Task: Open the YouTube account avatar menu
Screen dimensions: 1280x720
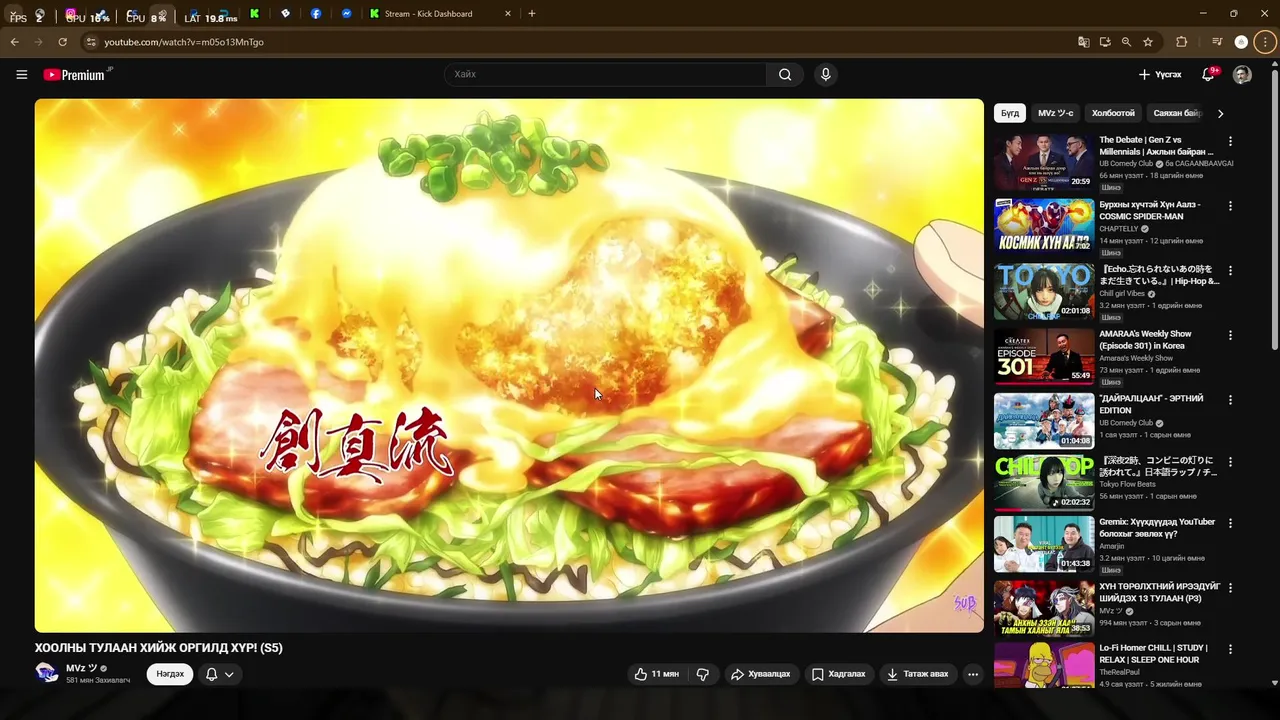Action: 1242,74
